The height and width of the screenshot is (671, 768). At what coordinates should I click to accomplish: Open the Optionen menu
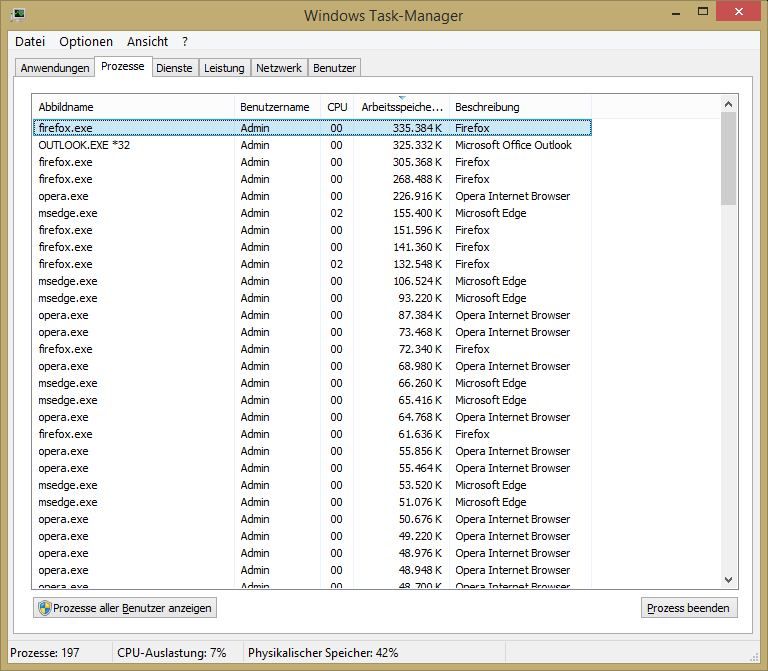tap(86, 42)
